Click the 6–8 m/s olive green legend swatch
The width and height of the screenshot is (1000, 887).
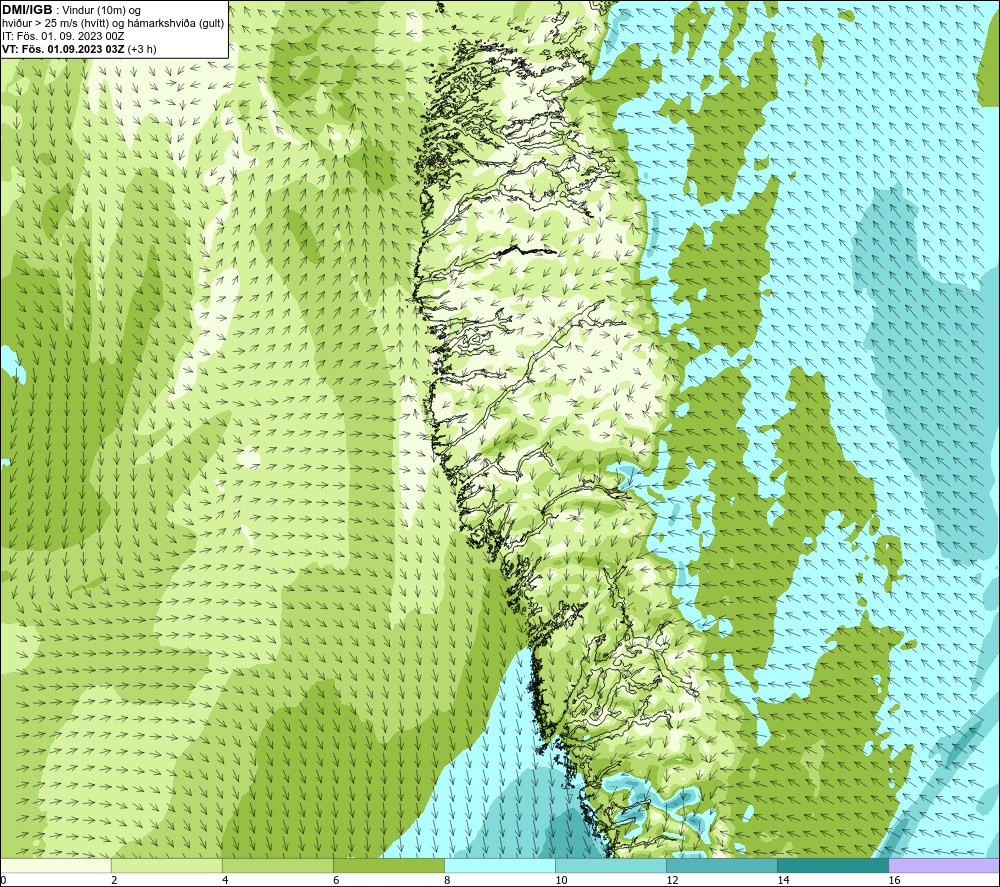pos(388,865)
